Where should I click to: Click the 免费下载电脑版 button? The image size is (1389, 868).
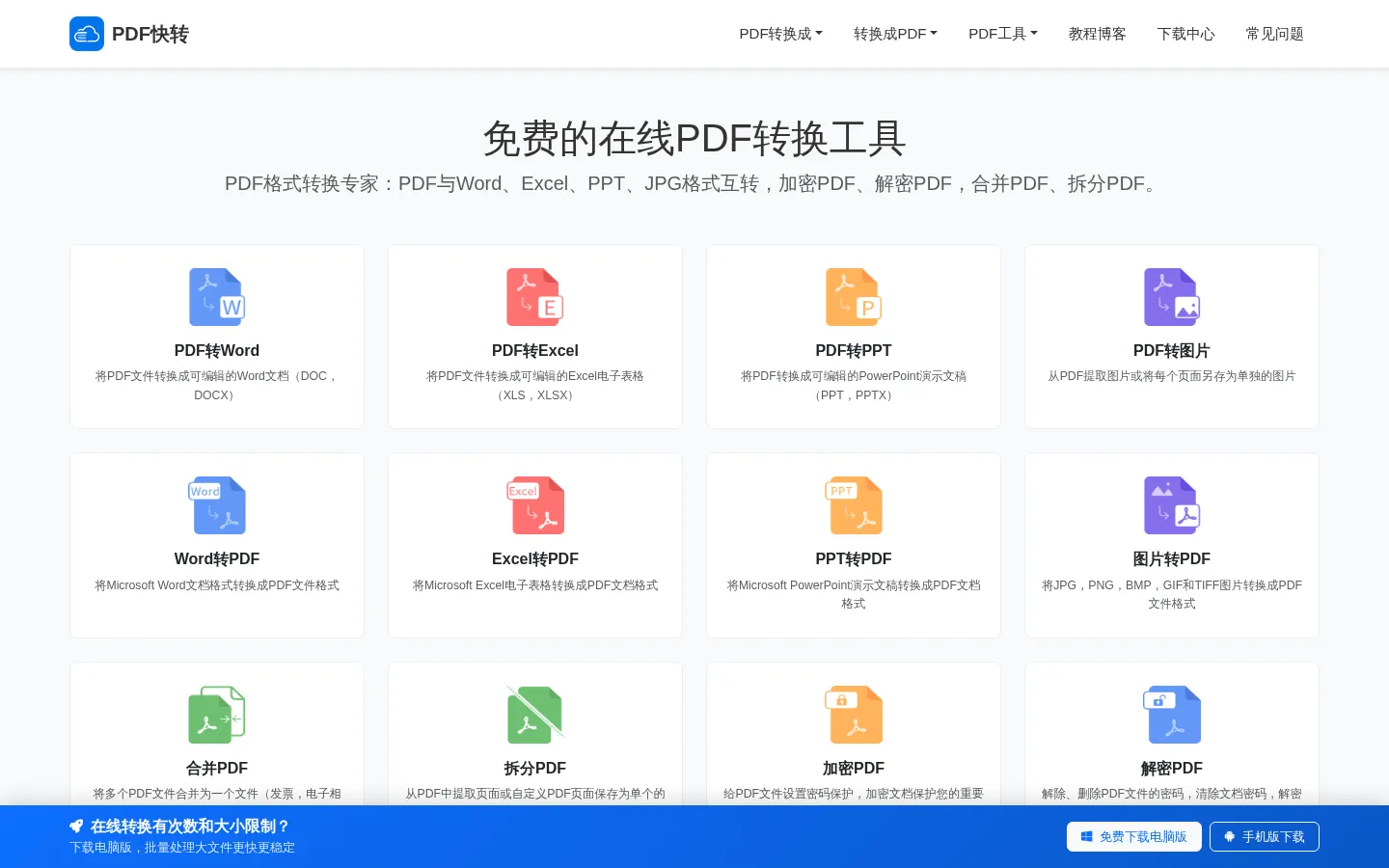tap(1134, 836)
